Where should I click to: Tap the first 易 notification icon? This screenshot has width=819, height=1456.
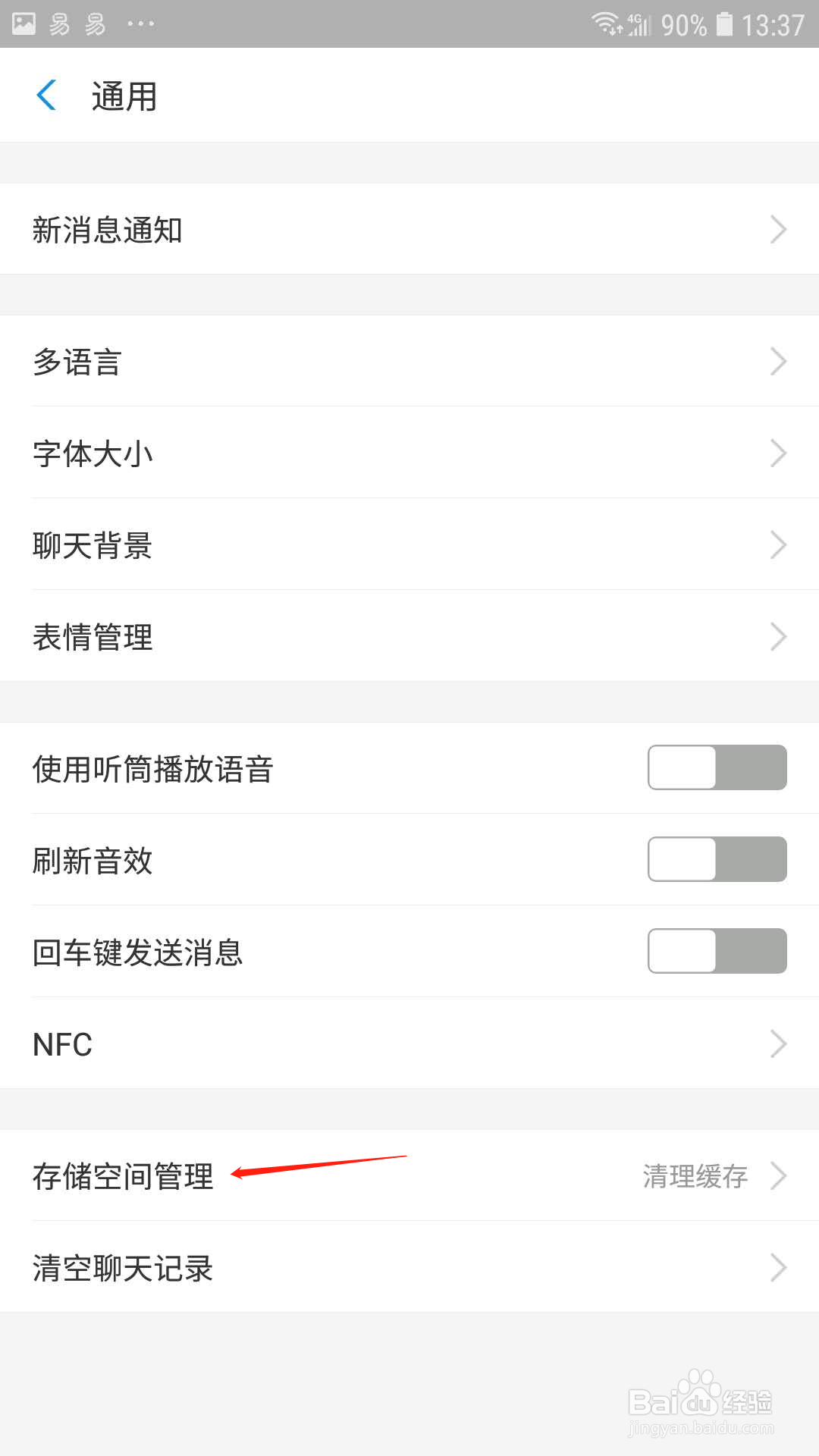tap(59, 24)
